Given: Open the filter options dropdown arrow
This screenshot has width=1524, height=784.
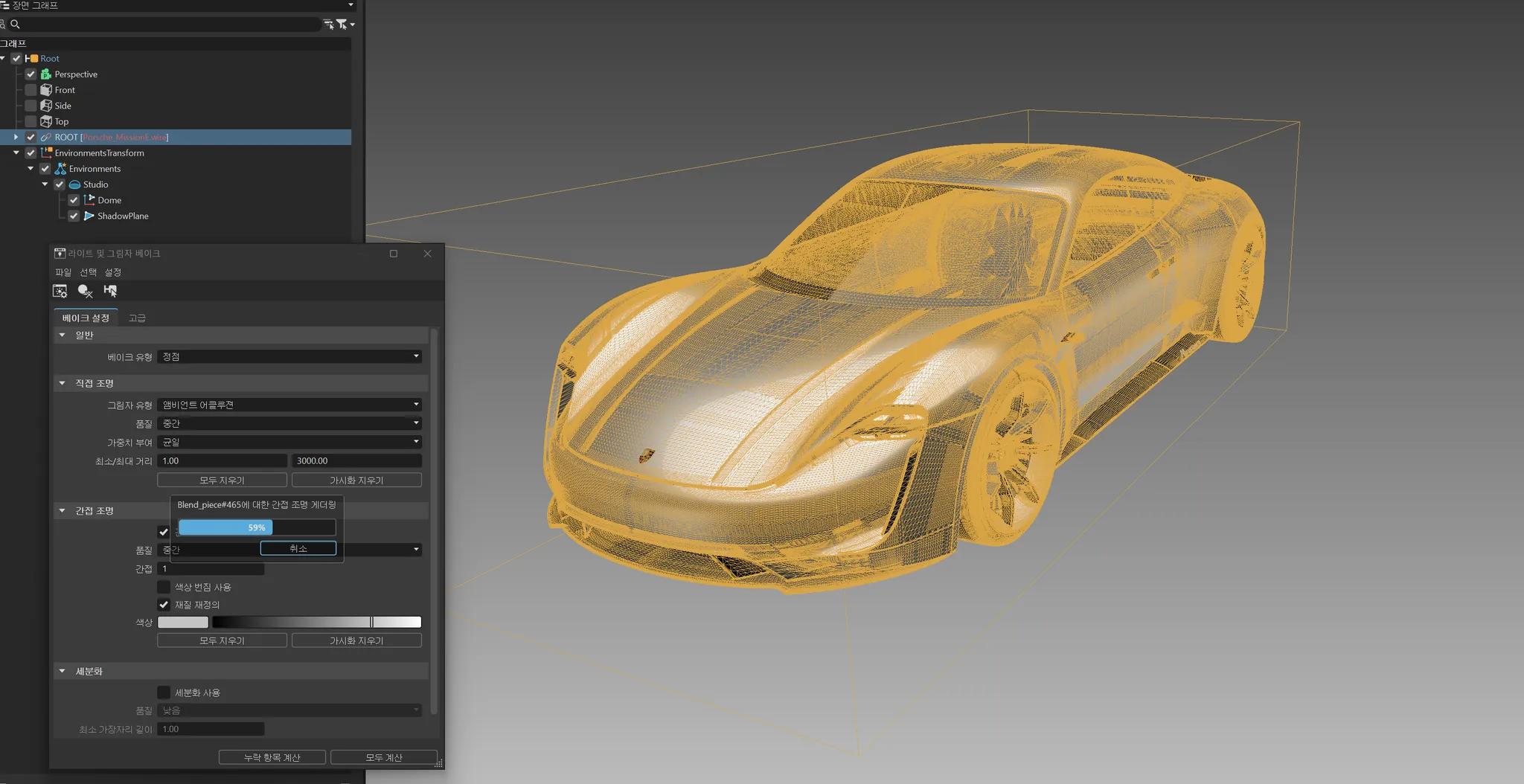Looking at the screenshot, I should pos(353,25).
